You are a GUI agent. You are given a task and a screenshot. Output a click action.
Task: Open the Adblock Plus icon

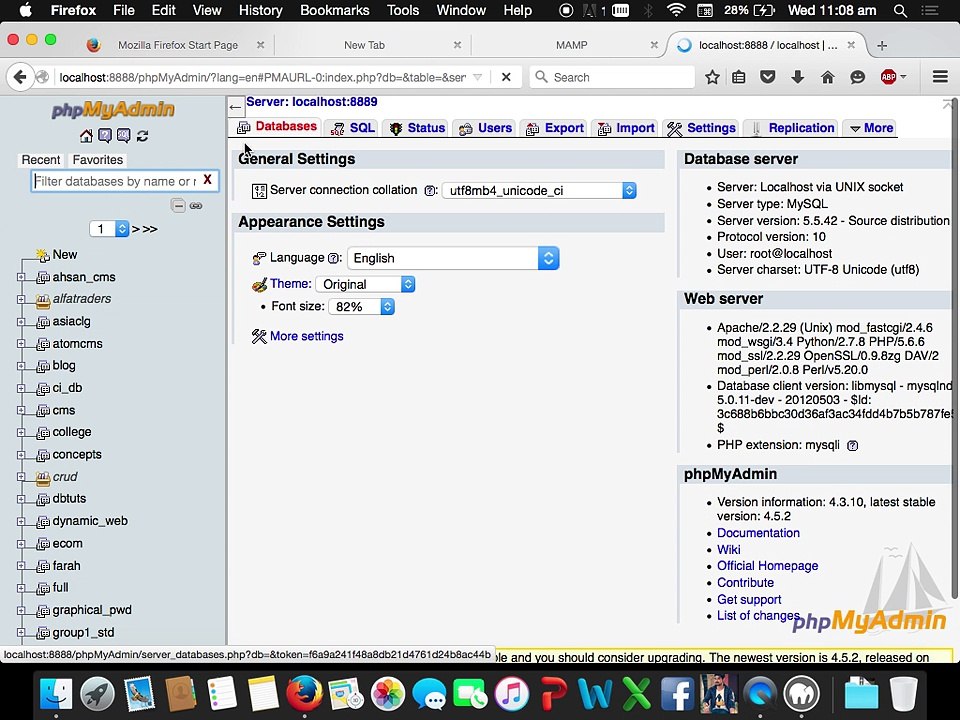tap(888, 77)
